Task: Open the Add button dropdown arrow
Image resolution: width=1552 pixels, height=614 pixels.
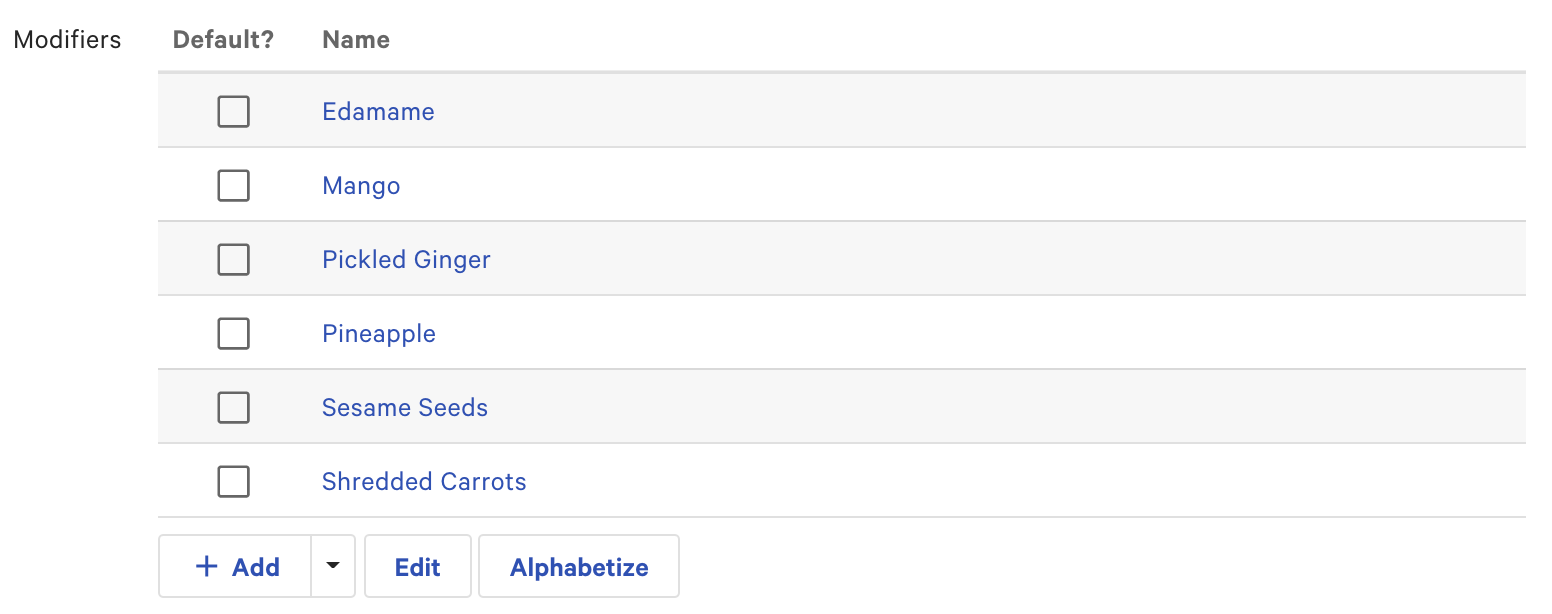Action: point(333,566)
